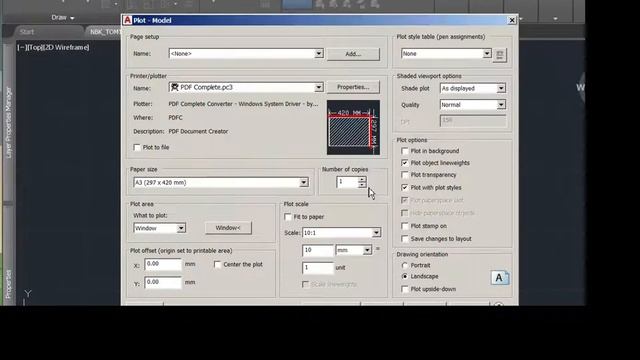
Task: Click the 2D Wireframe viewport label
Action: click(66, 47)
